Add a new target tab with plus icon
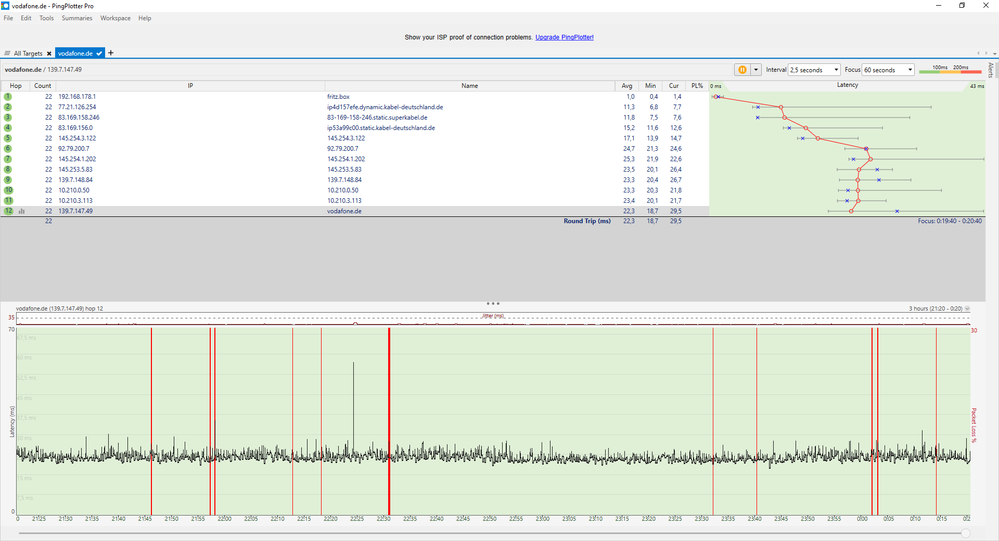Image resolution: width=999 pixels, height=541 pixels. [111, 53]
